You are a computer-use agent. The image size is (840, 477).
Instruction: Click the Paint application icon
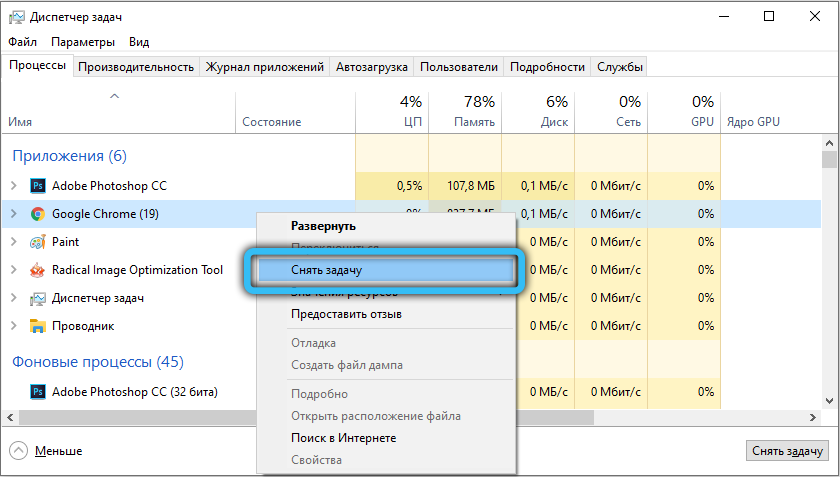[x=38, y=242]
